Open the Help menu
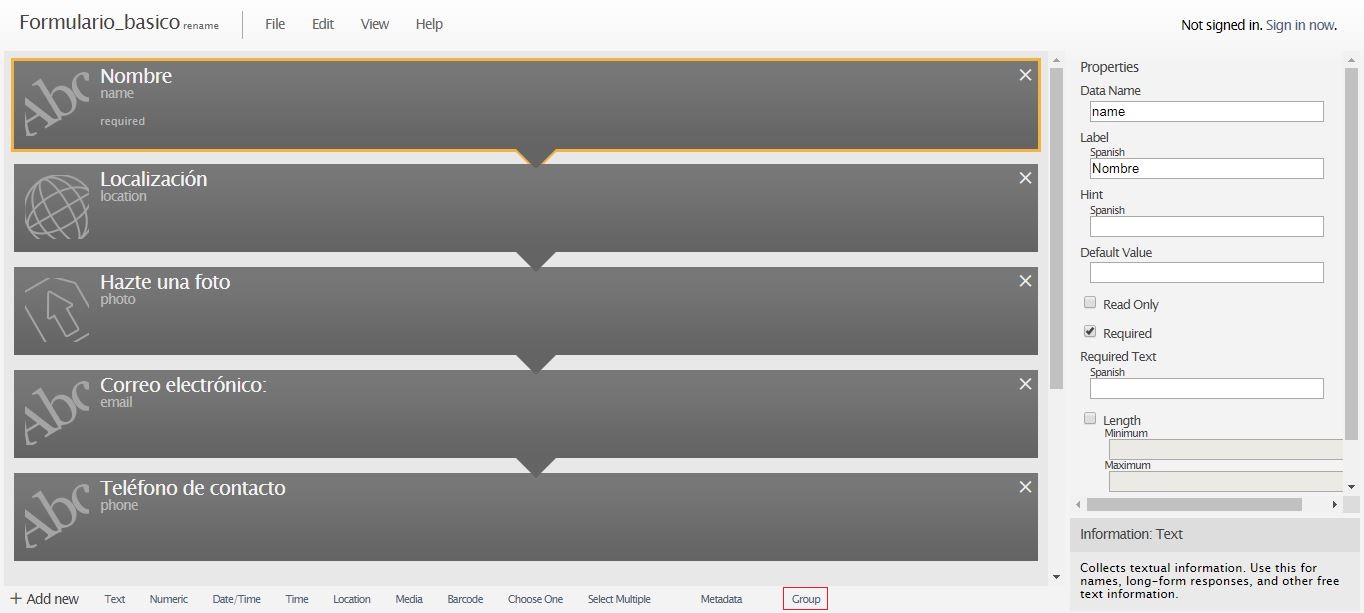The height and width of the screenshot is (613, 1364). coord(429,24)
